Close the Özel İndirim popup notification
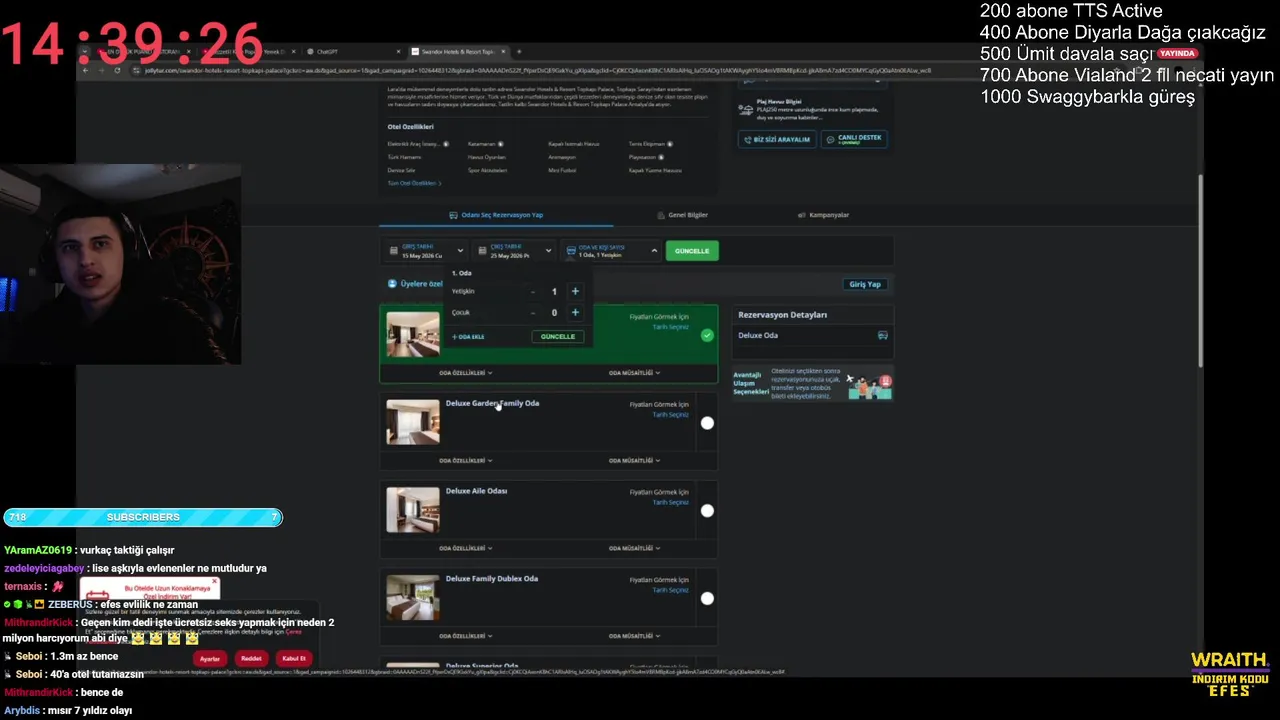The width and height of the screenshot is (1280, 720). [214, 581]
